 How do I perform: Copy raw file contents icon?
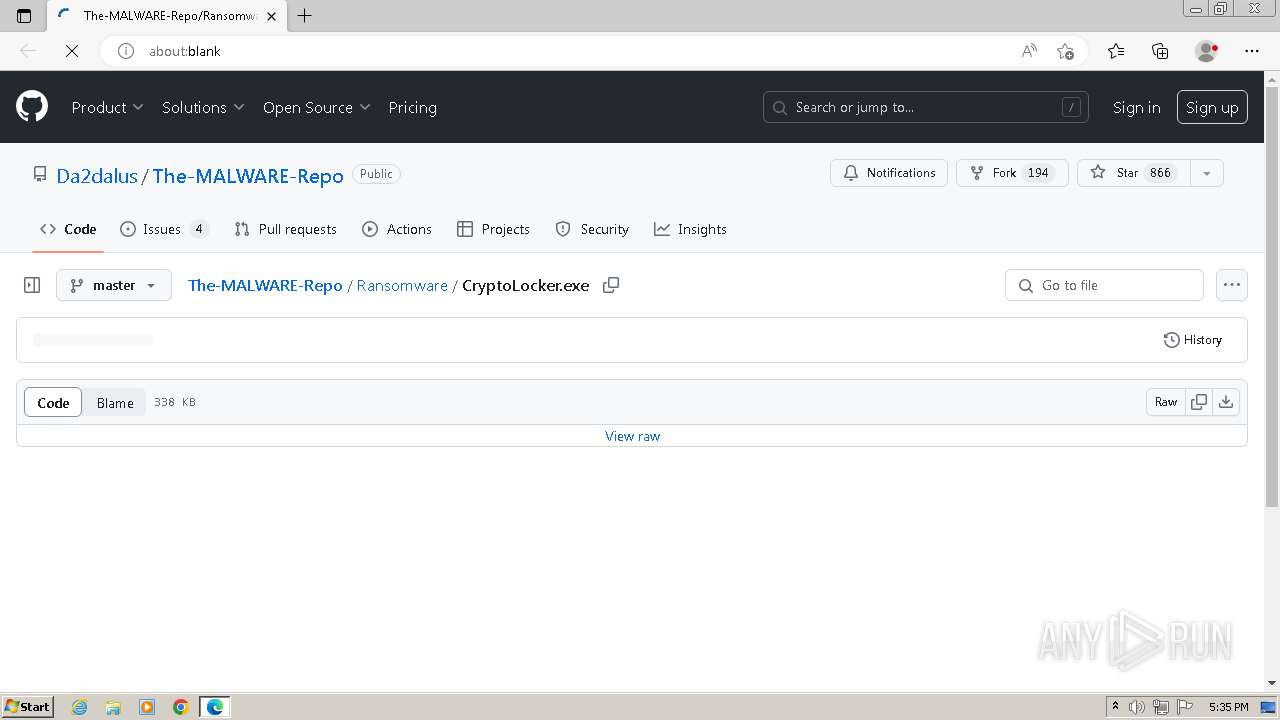click(1199, 402)
